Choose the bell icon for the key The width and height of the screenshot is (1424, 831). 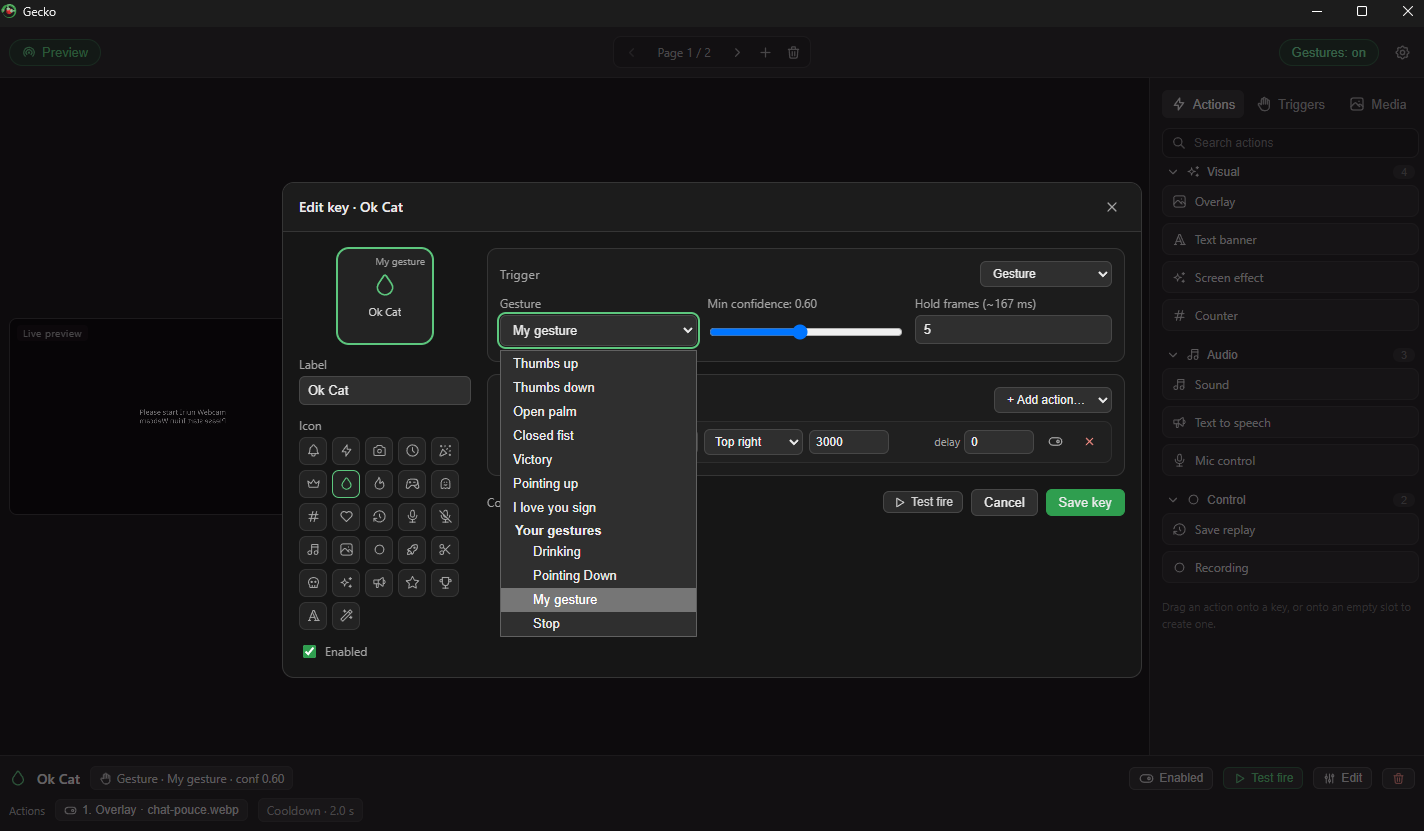313,451
